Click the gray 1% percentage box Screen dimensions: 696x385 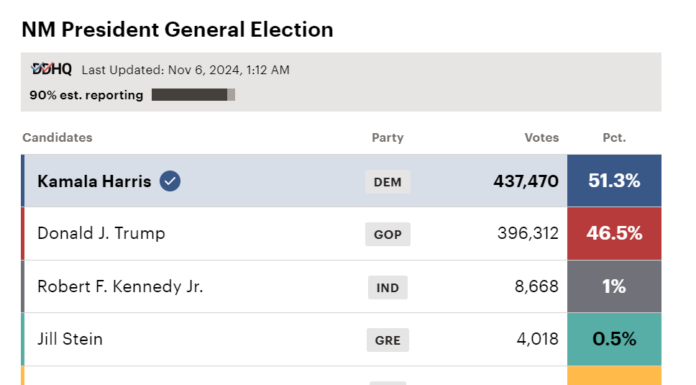[614, 286]
